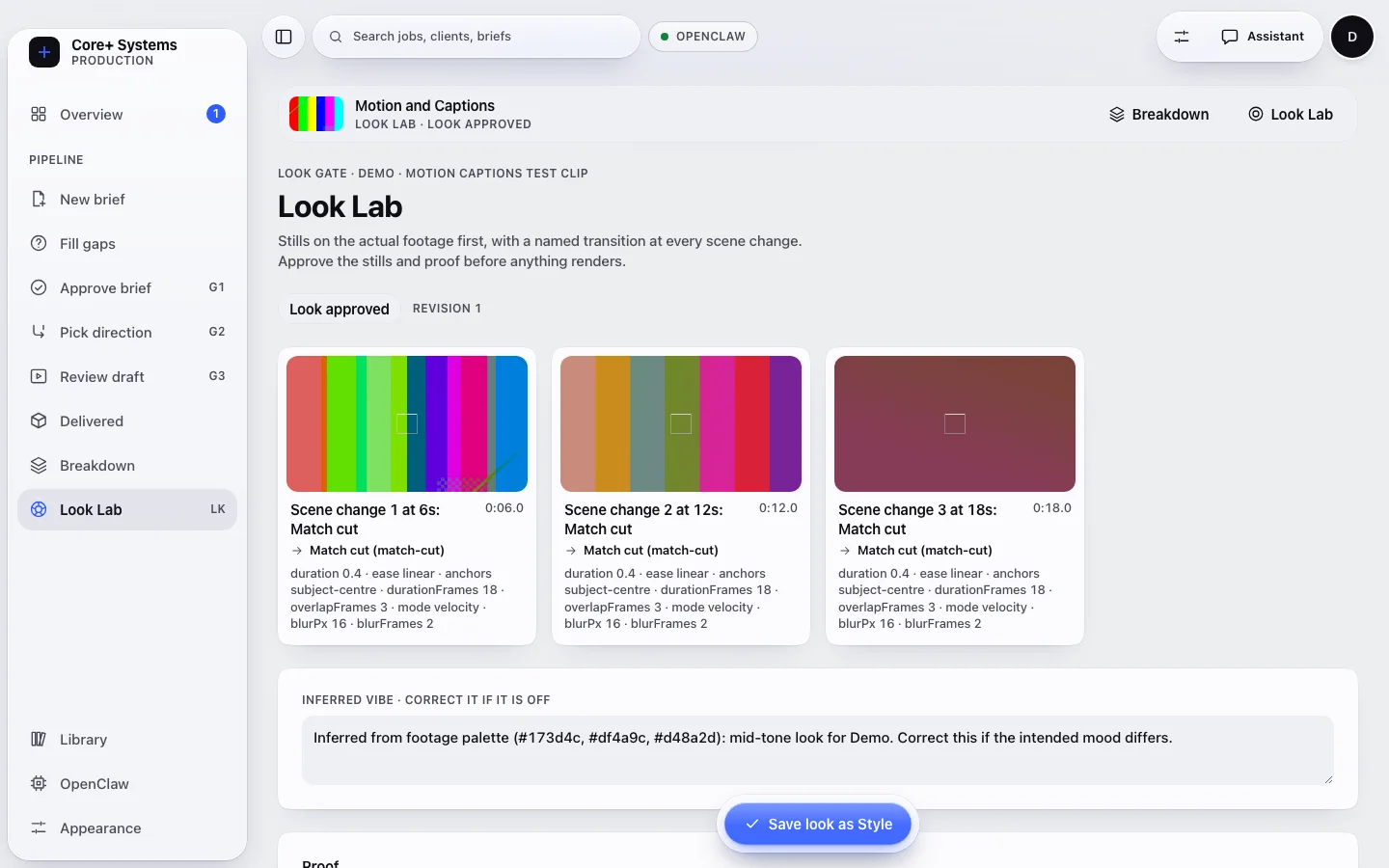Open the user avatar D menu

tap(1352, 37)
